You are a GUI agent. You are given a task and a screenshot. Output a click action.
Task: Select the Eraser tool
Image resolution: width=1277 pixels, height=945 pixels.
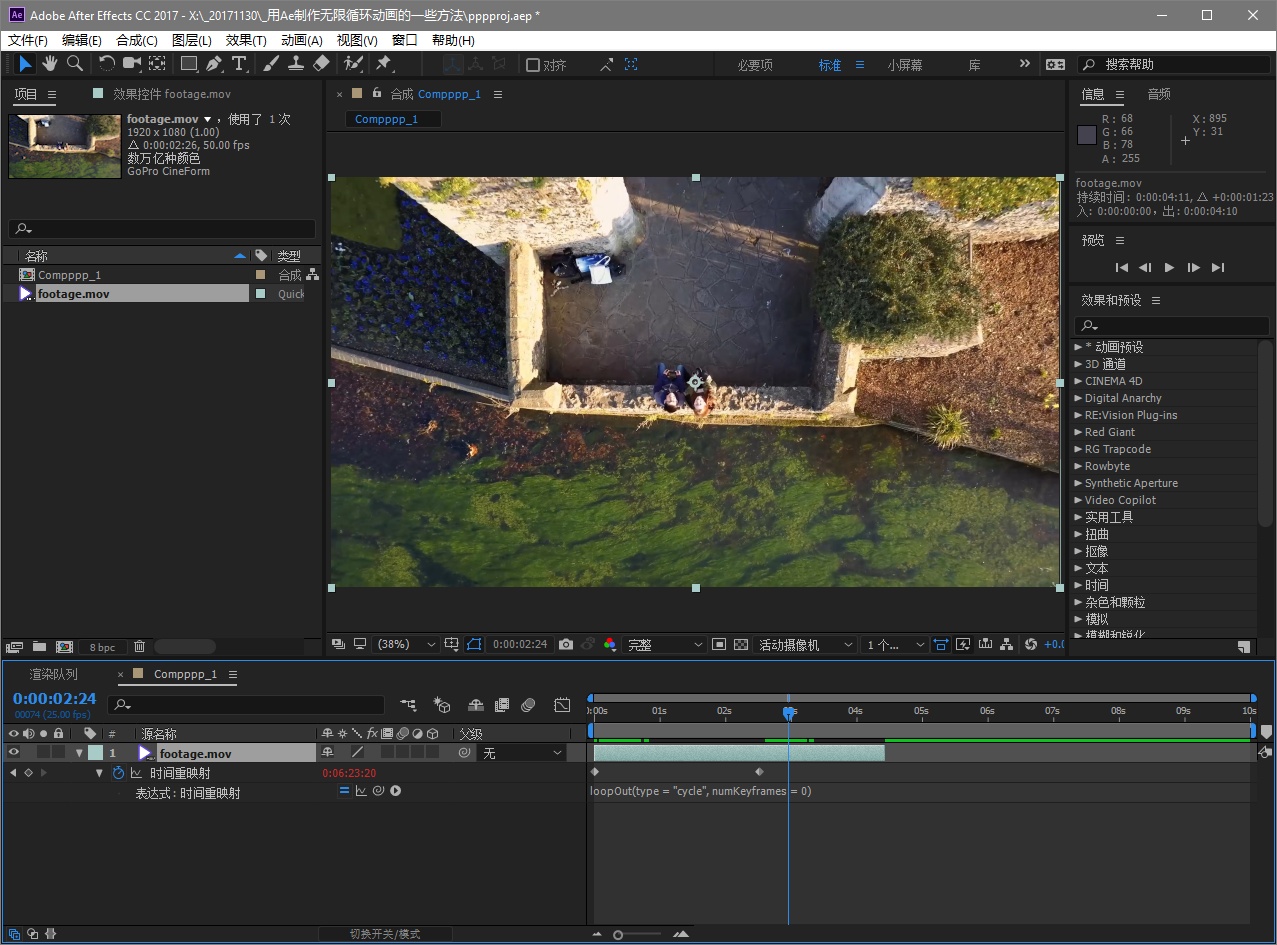(x=321, y=64)
